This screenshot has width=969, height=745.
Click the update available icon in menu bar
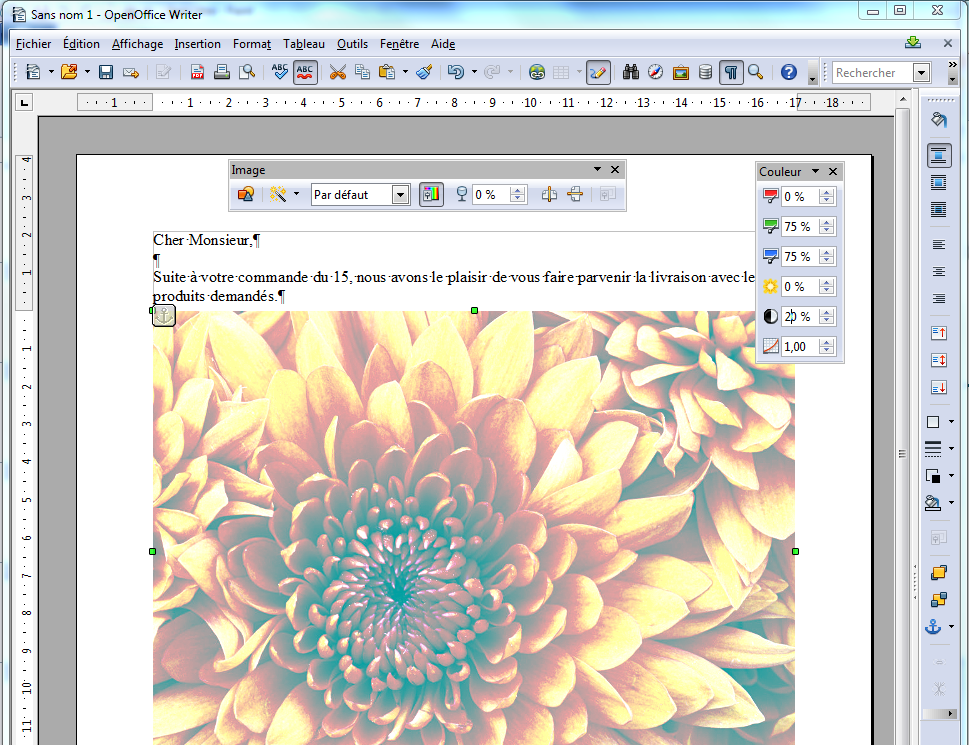point(913,43)
